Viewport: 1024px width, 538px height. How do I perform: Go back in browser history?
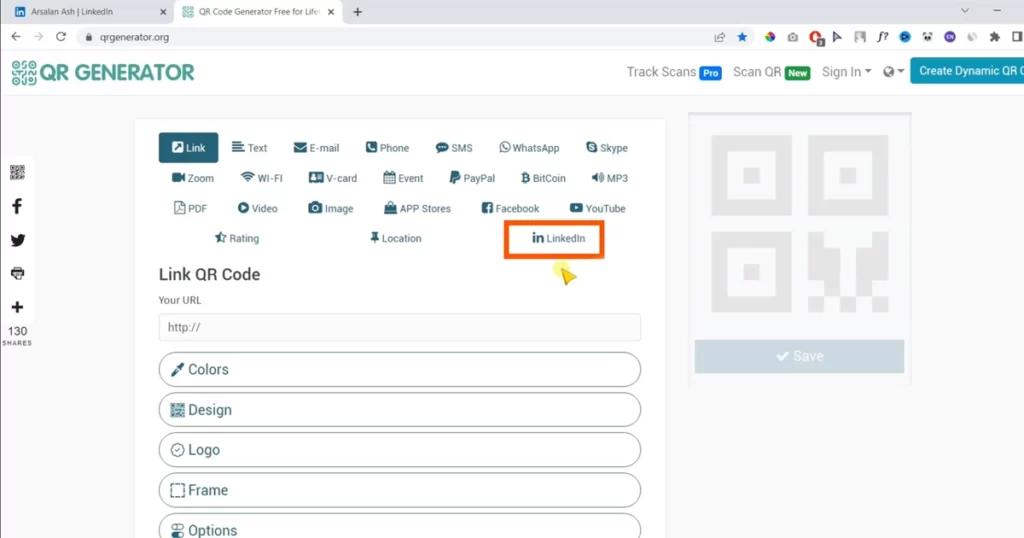[16, 37]
